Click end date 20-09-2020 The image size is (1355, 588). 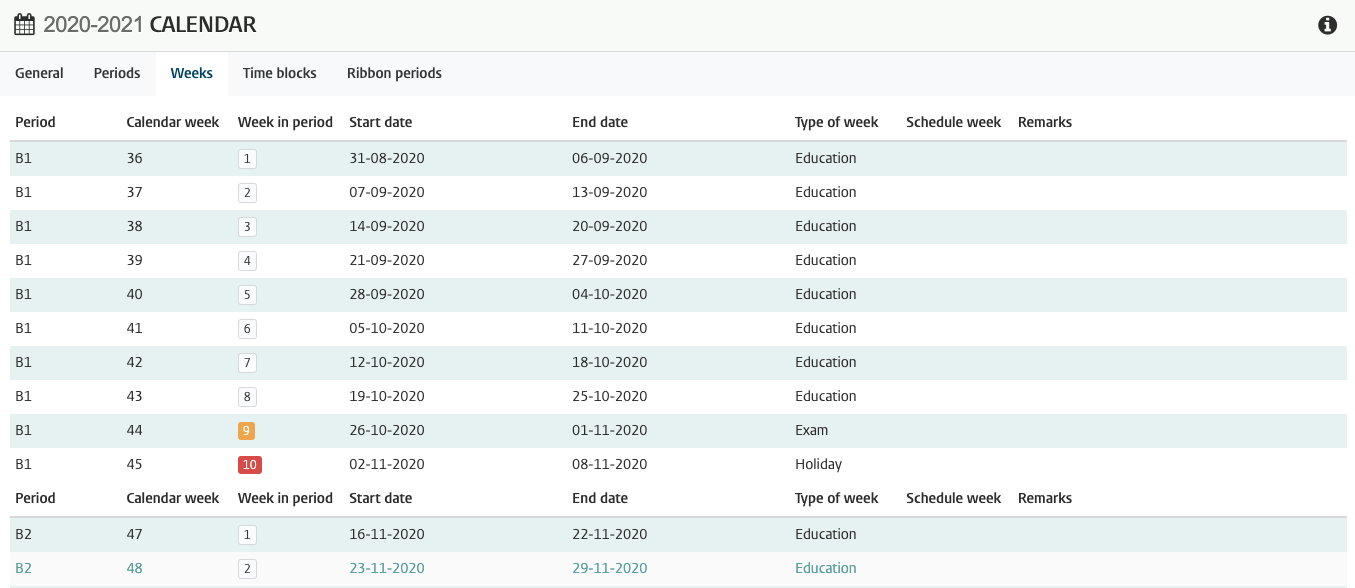pos(610,226)
